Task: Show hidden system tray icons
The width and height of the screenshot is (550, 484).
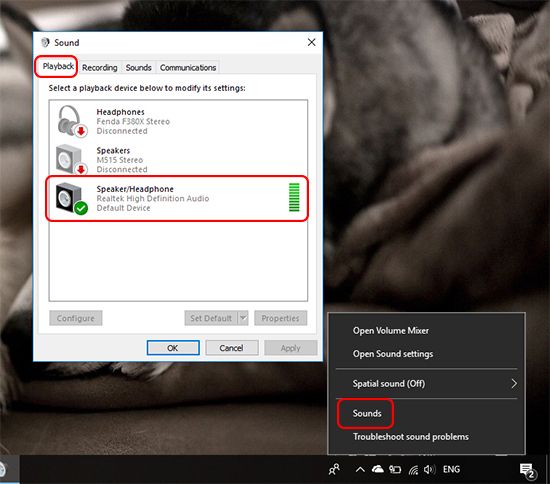Action: tap(360, 469)
